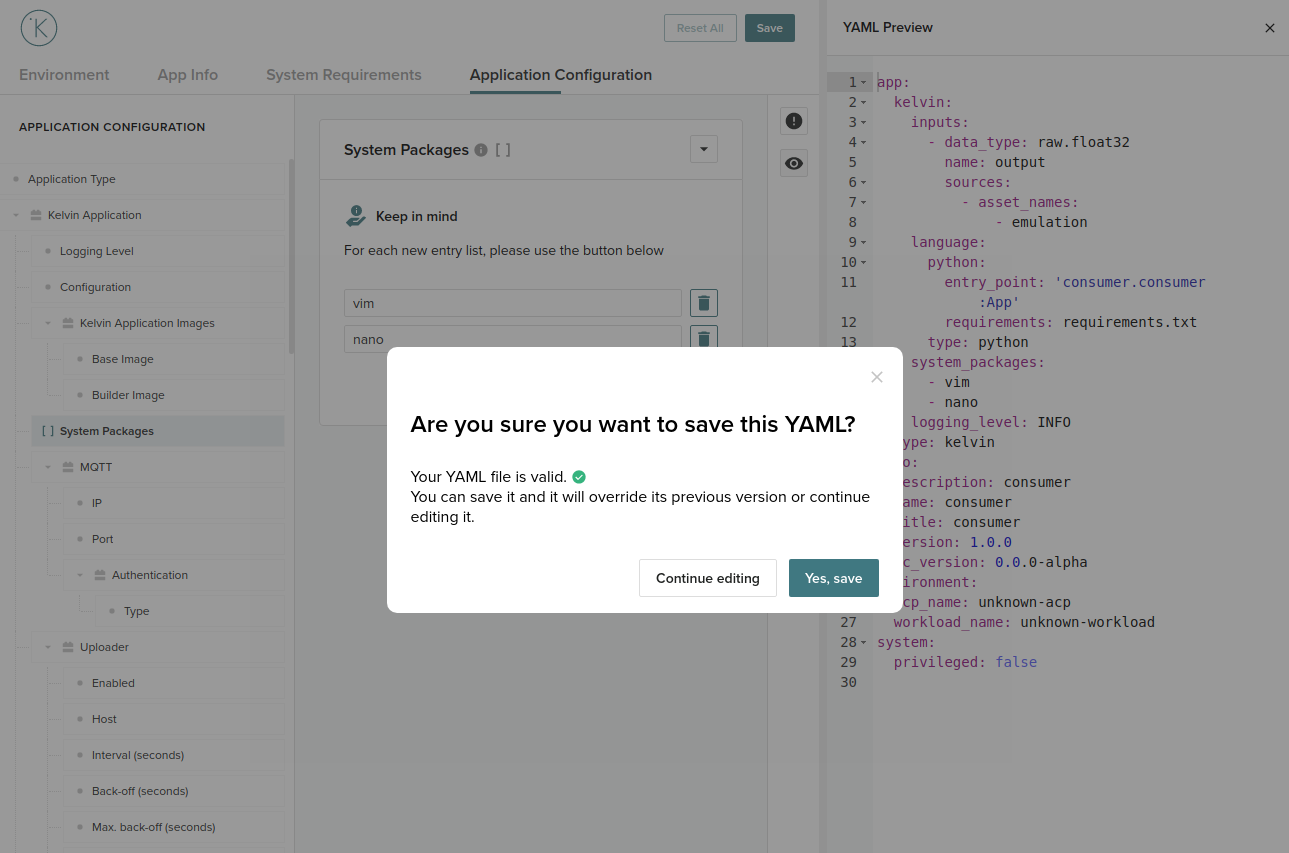The image size is (1289, 853).
Task: Toggle the YAML preview eye icon
Action: [794, 163]
